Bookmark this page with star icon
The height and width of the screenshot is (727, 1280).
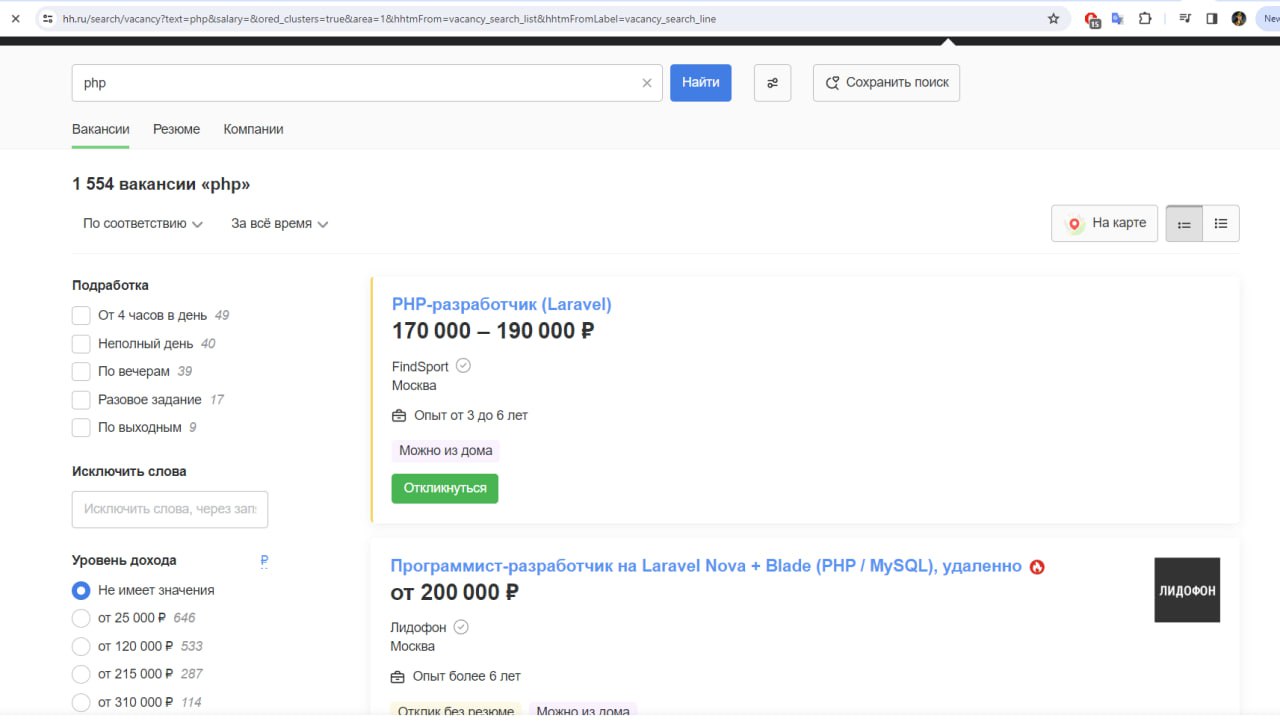1053,18
